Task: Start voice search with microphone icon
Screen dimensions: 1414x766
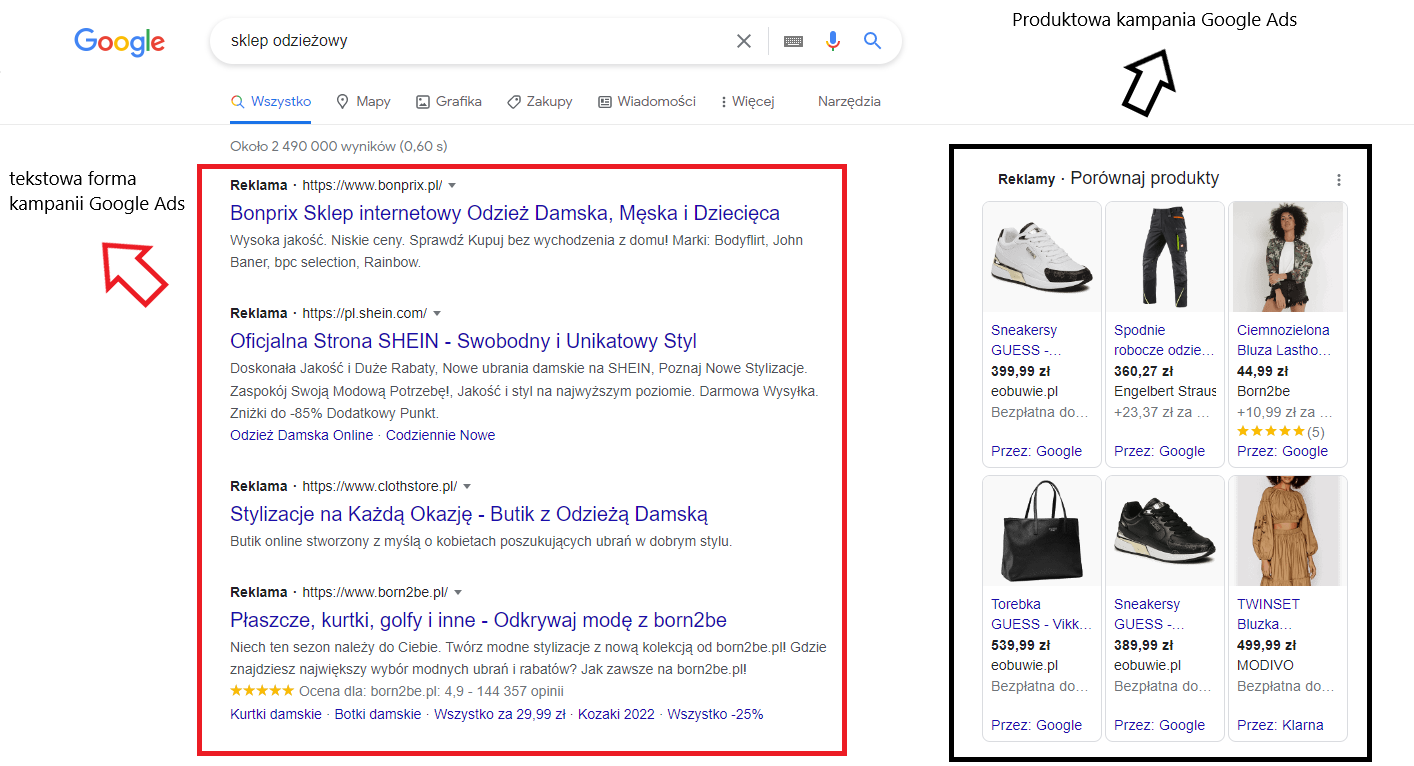Action: 833,41
